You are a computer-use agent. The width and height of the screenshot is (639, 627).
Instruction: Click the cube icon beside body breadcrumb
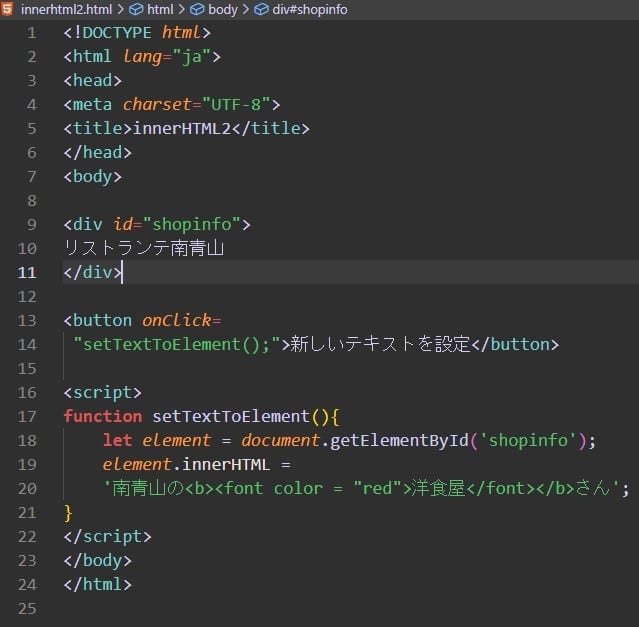tap(197, 9)
